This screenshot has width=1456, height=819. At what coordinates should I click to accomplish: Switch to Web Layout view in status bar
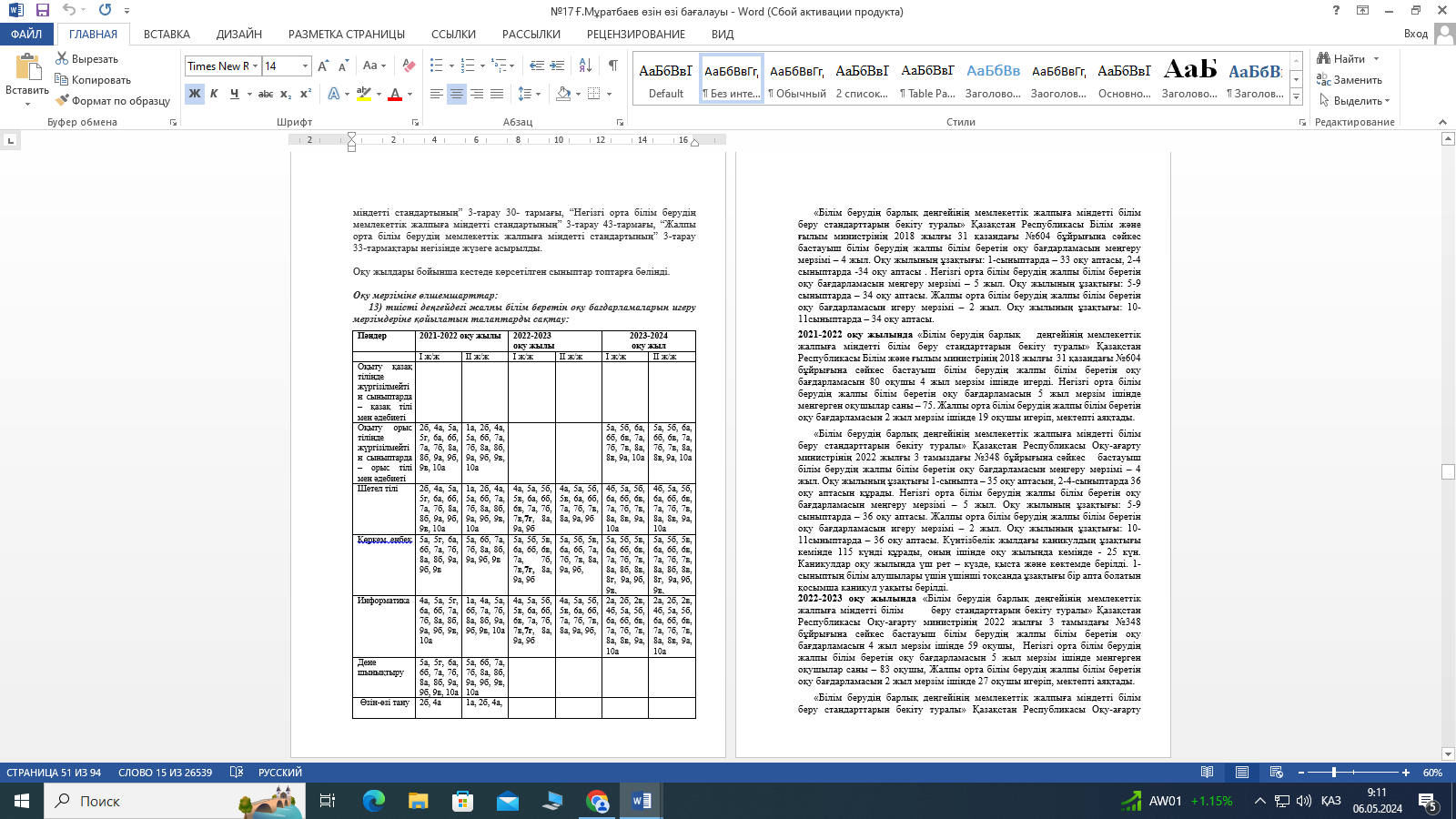click(1276, 773)
